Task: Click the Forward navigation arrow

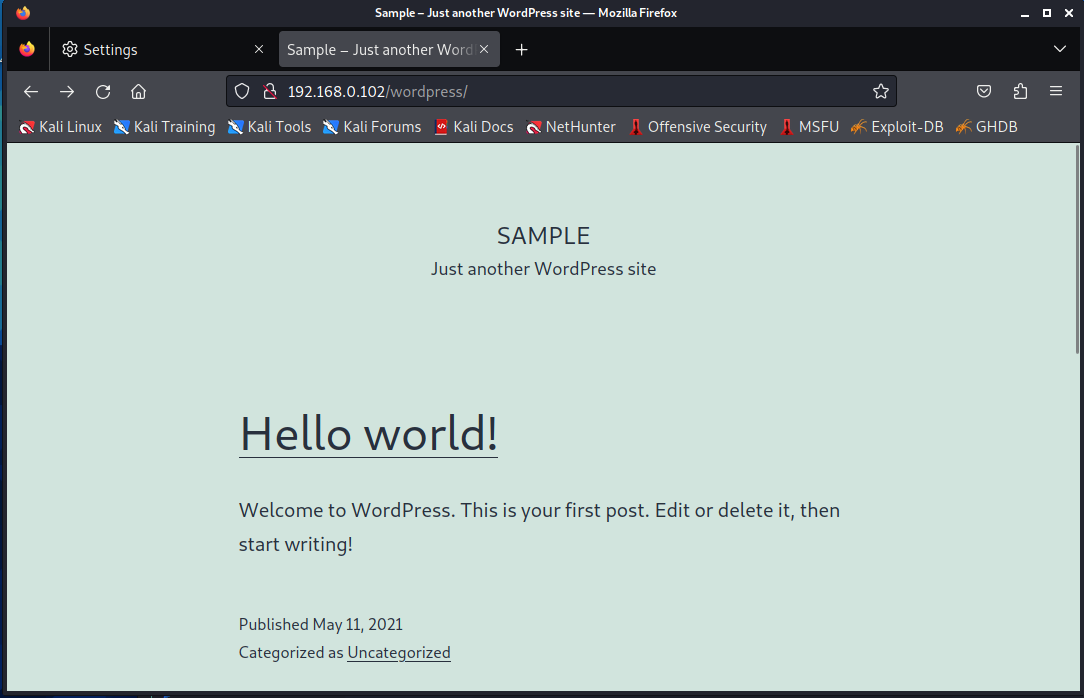Action: click(x=67, y=92)
